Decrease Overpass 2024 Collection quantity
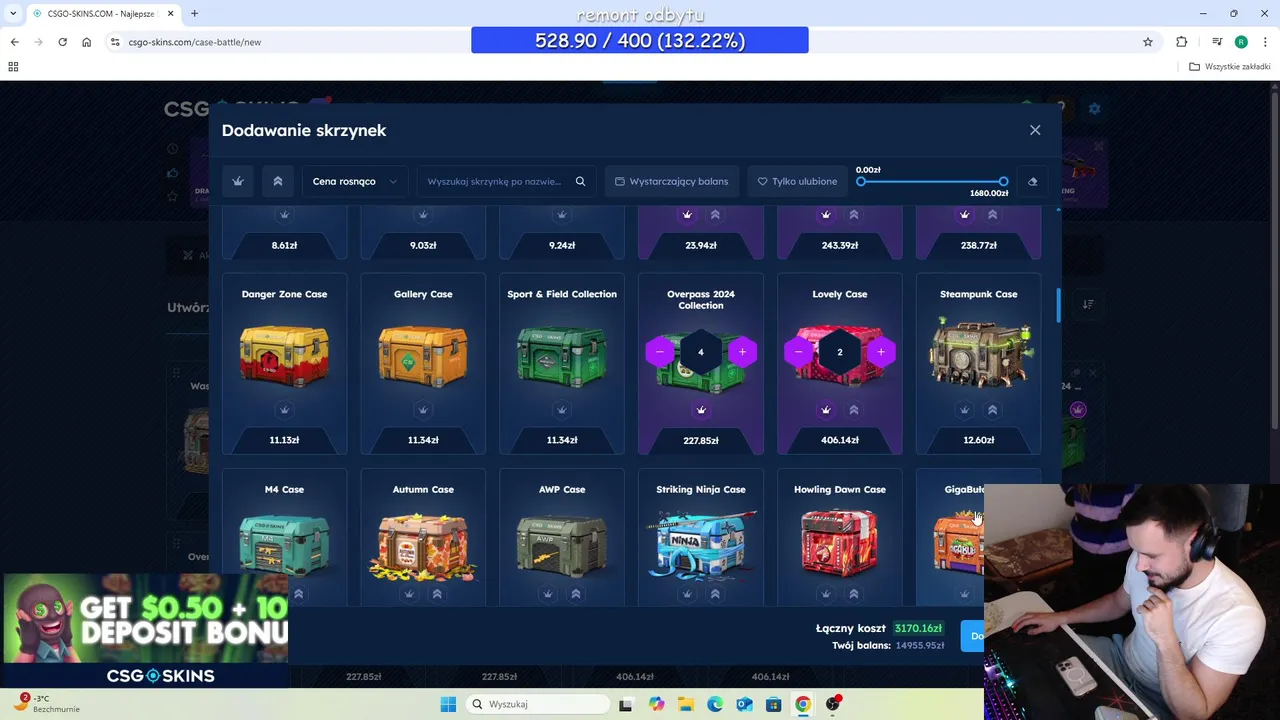Screen dimensions: 1280x720 pyautogui.click(x=660, y=352)
